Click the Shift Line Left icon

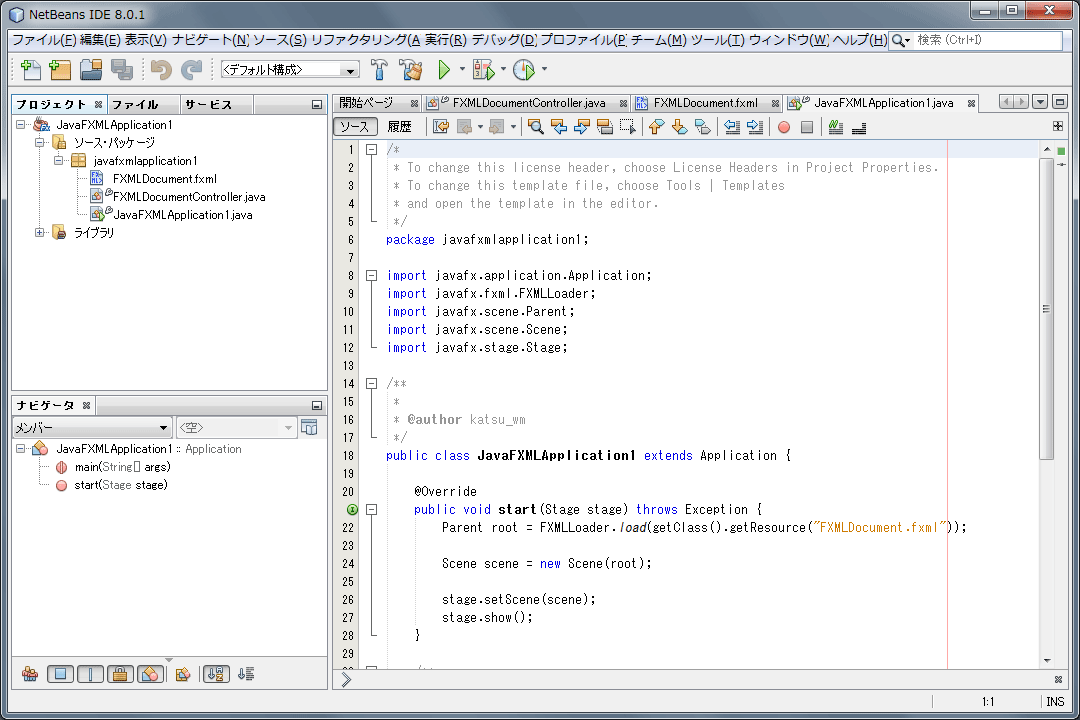tap(732, 127)
